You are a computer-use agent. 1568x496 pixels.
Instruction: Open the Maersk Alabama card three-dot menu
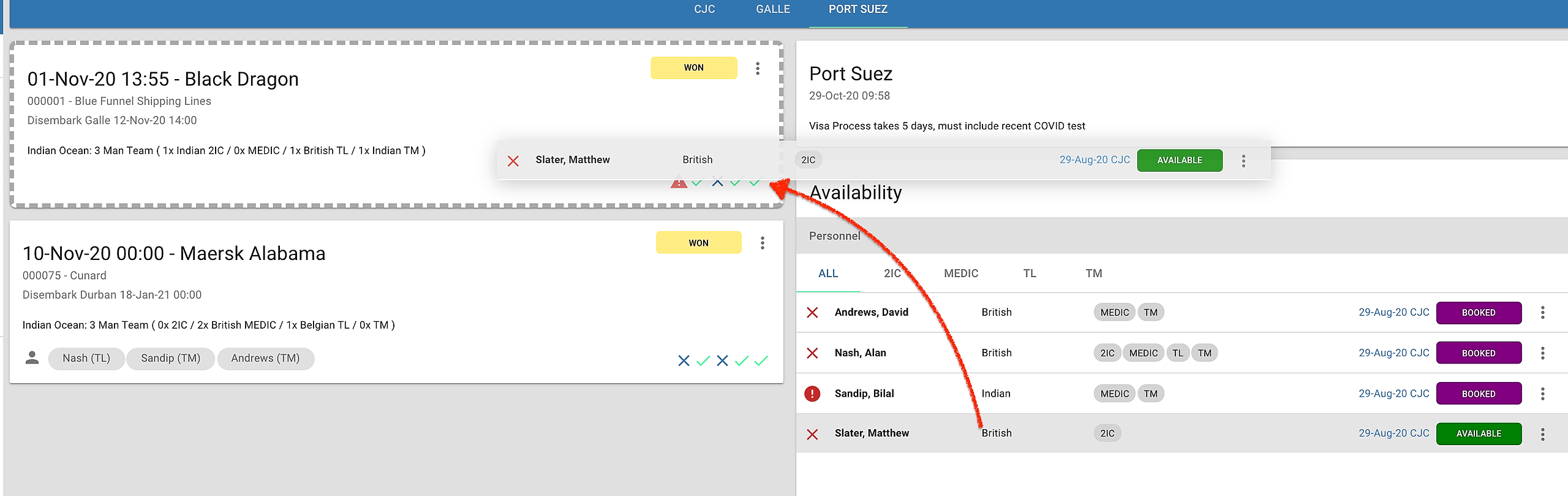point(763,243)
